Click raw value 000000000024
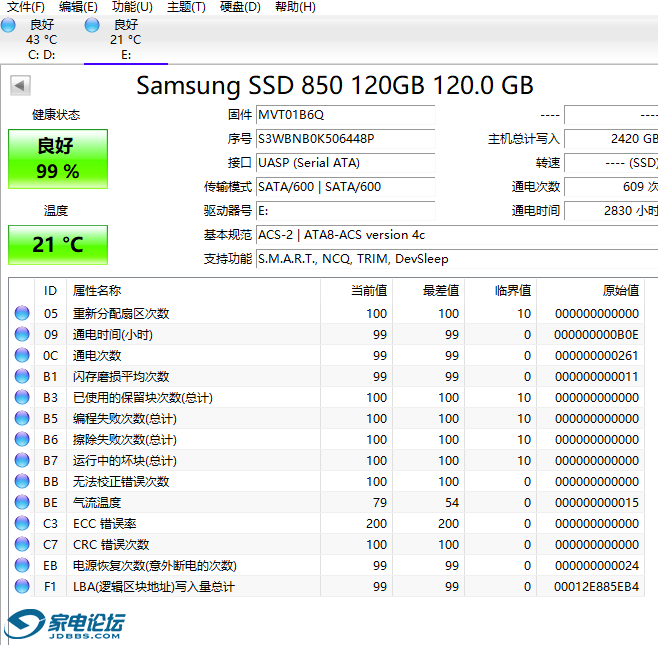Viewport: 658px width, 645px height. tap(596, 565)
